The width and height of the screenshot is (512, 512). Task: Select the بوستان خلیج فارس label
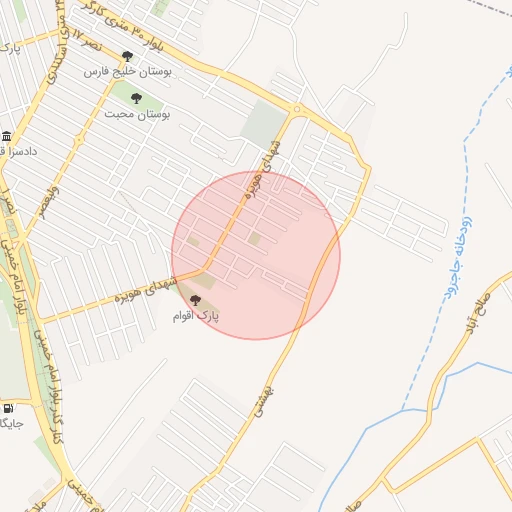[x=128, y=72]
